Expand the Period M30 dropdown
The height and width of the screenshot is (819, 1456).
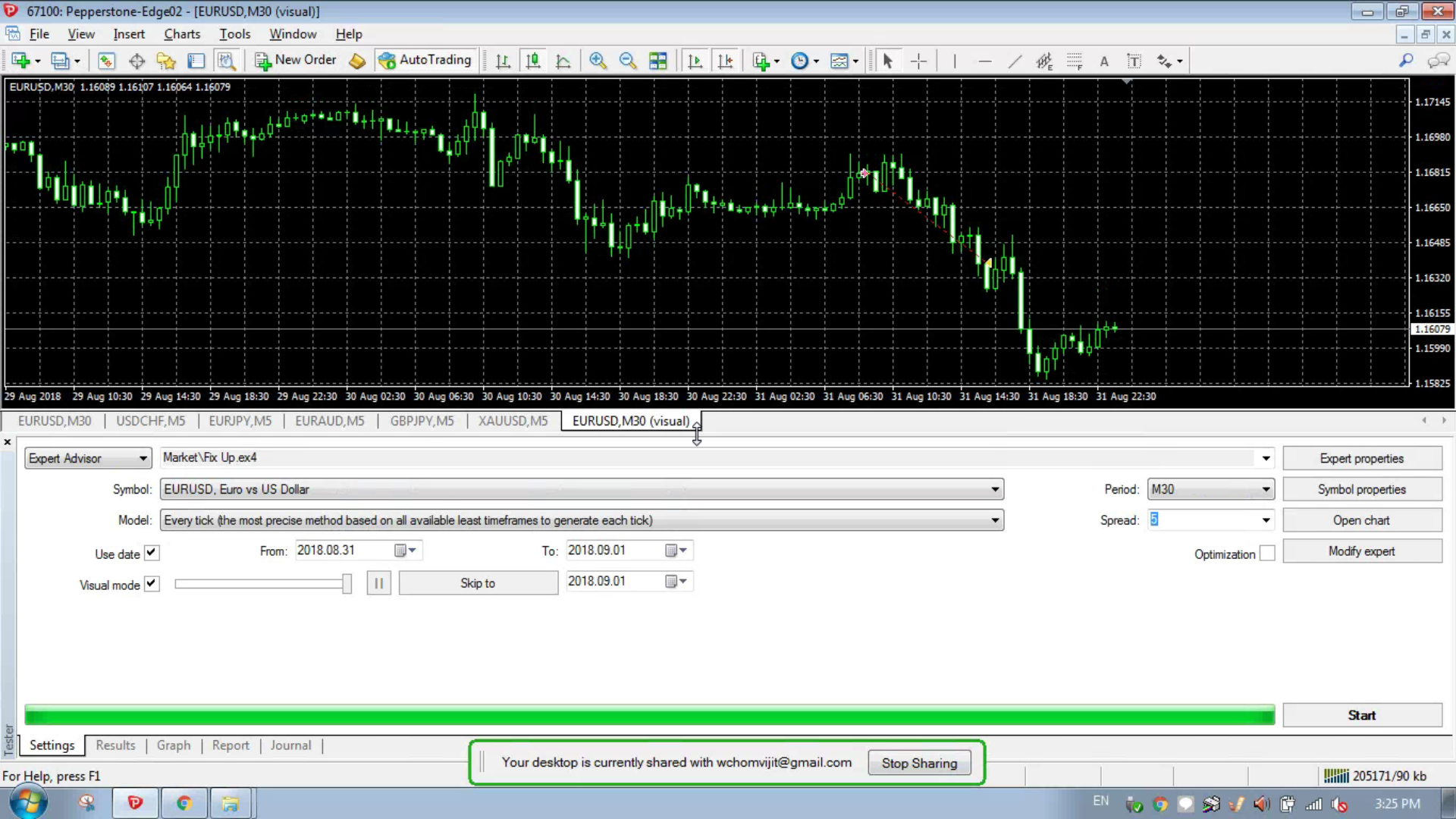1266,490
